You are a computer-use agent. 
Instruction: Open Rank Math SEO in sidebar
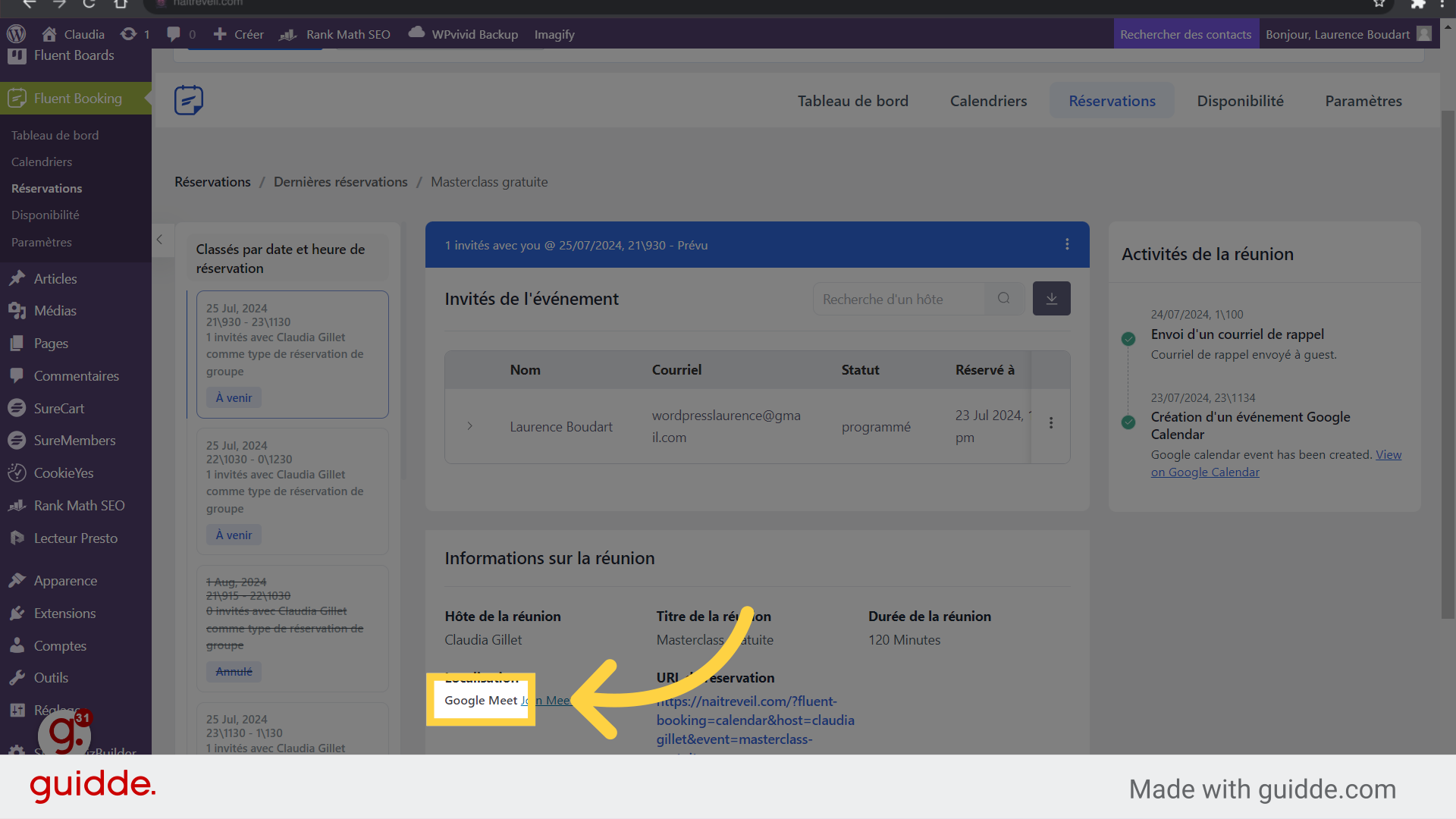[79, 506]
